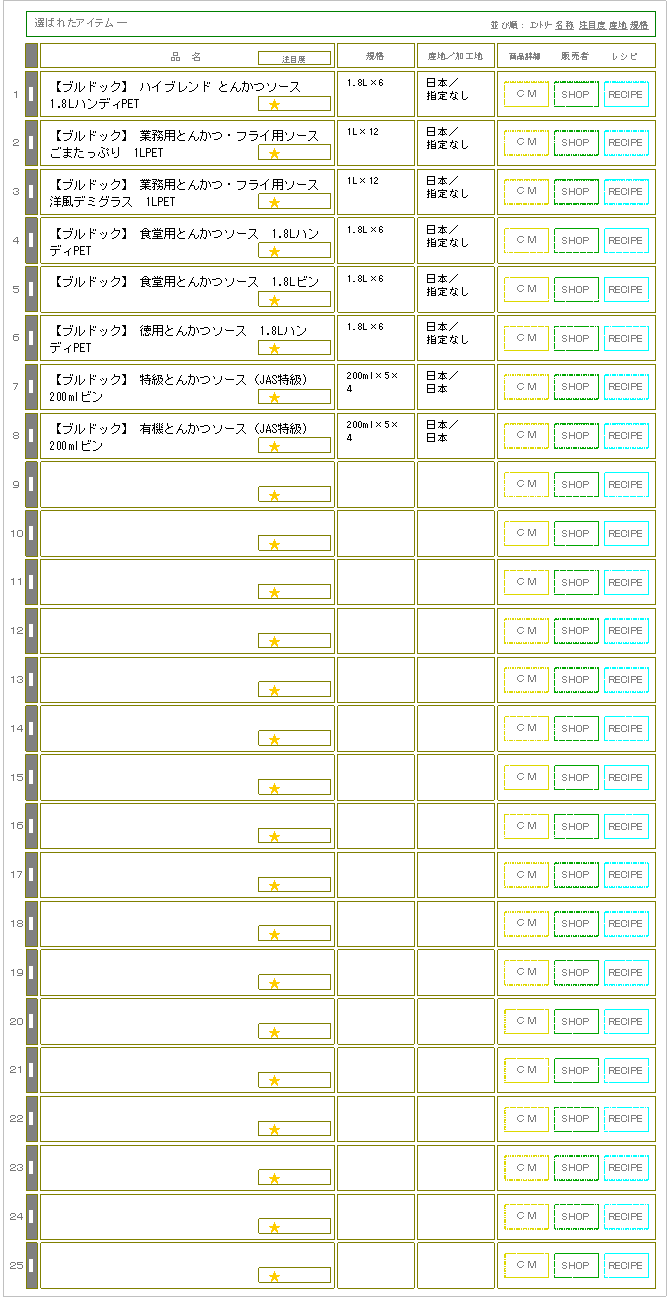Click the 注目度 bar in row 18
Viewport: 668px width, 1298px height.
tap(294, 934)
